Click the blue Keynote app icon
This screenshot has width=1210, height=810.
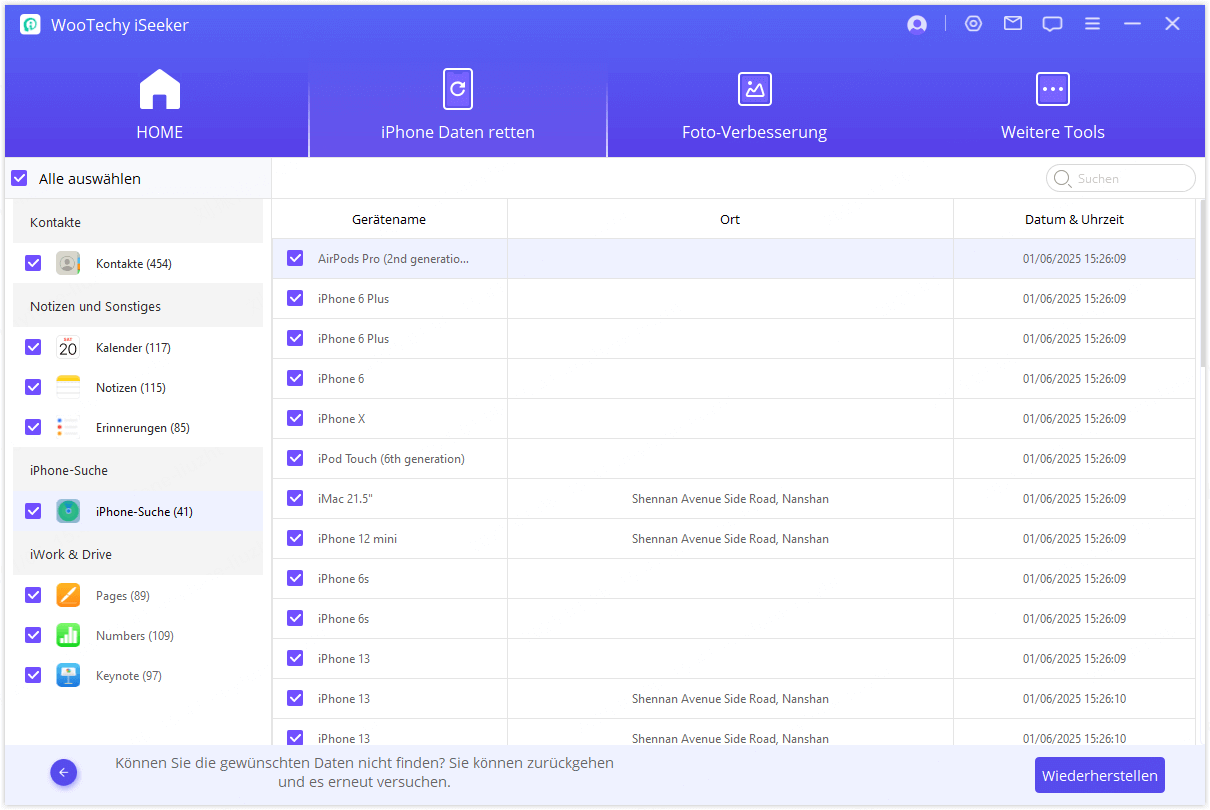(67, 675)
